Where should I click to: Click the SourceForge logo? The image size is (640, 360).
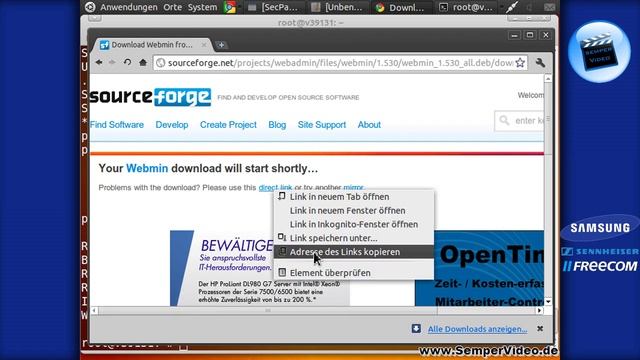150,97
